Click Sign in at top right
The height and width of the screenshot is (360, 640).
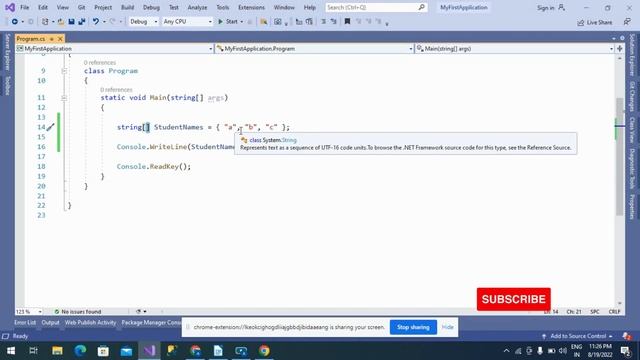tap(551, 8)
